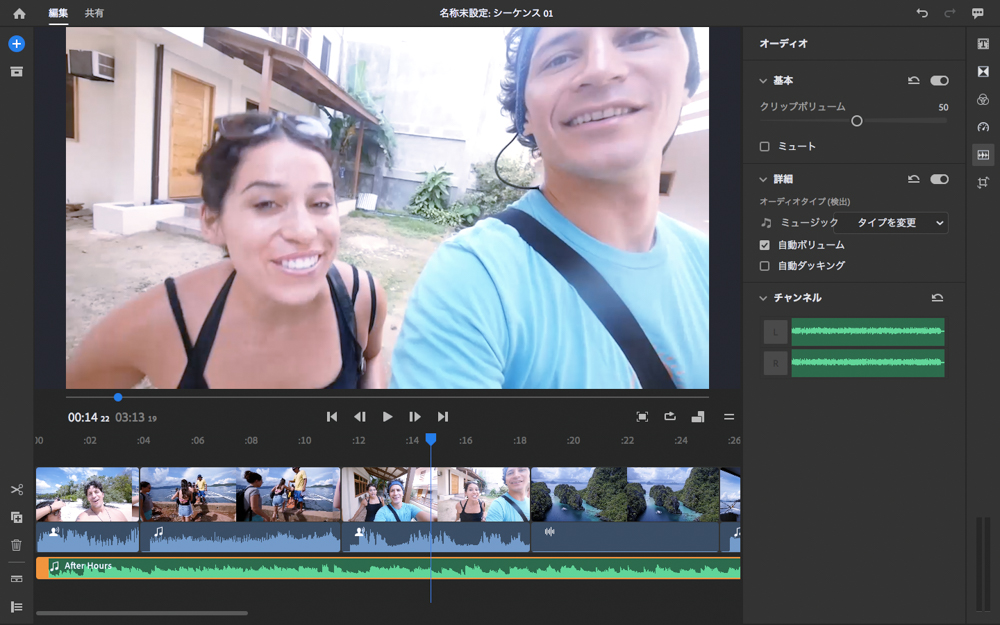
Task: Open the タイプを変更 dropdown
Action: pyautogui.click(x=899, y=223)
